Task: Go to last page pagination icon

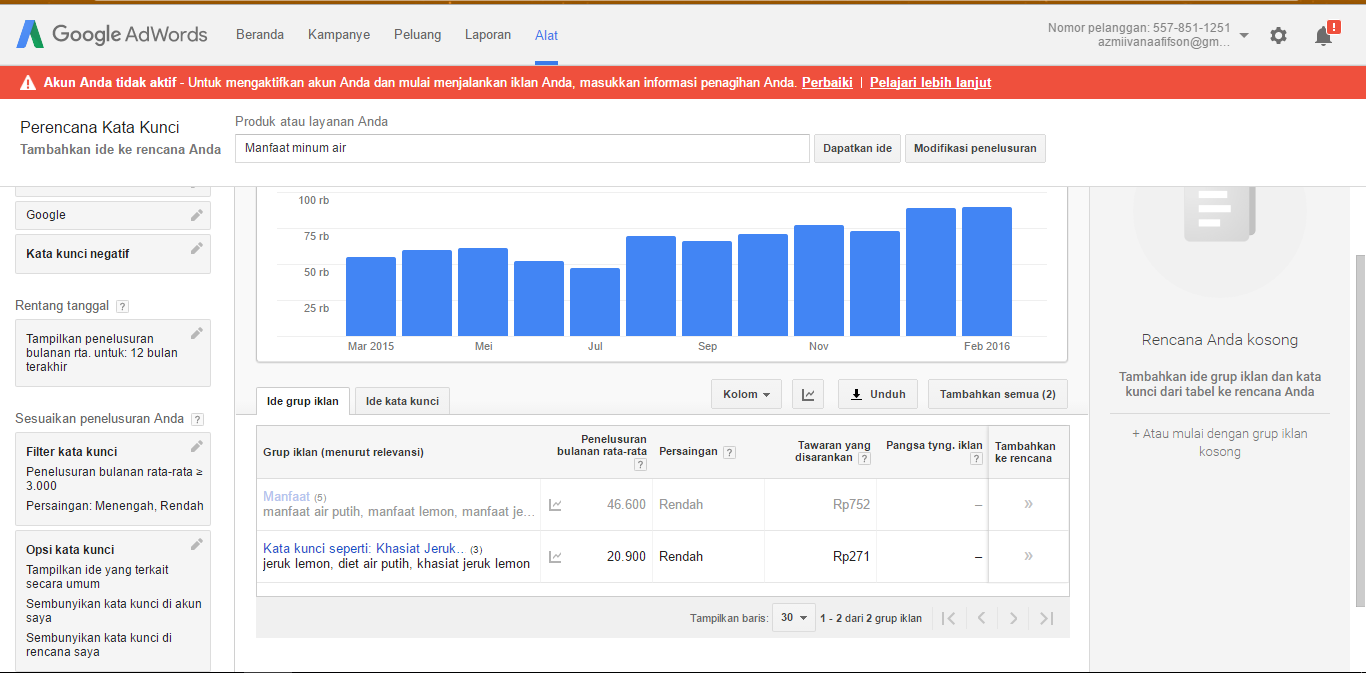Action: [x=1046, y=618]
